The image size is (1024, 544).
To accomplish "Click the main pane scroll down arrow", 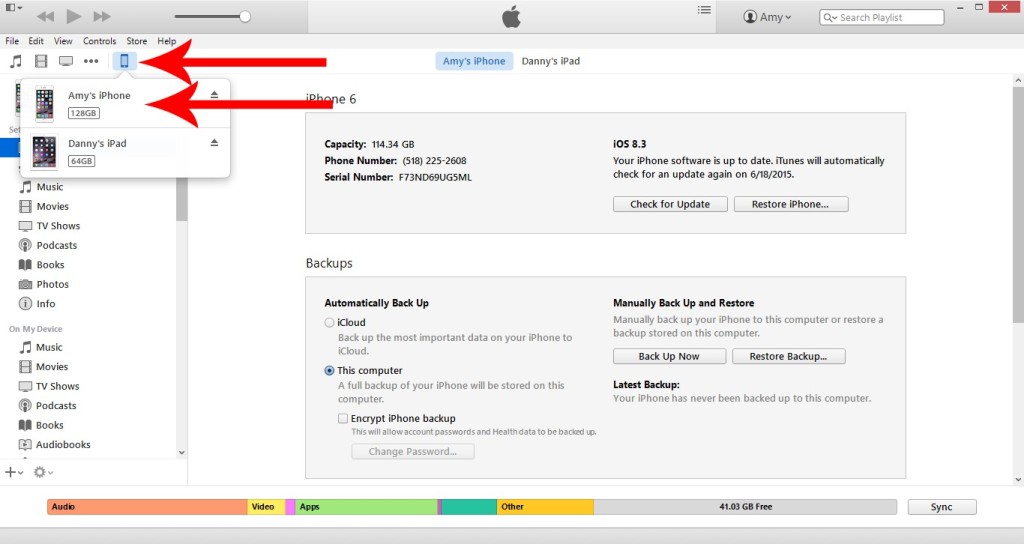I will click(1017, 480).
